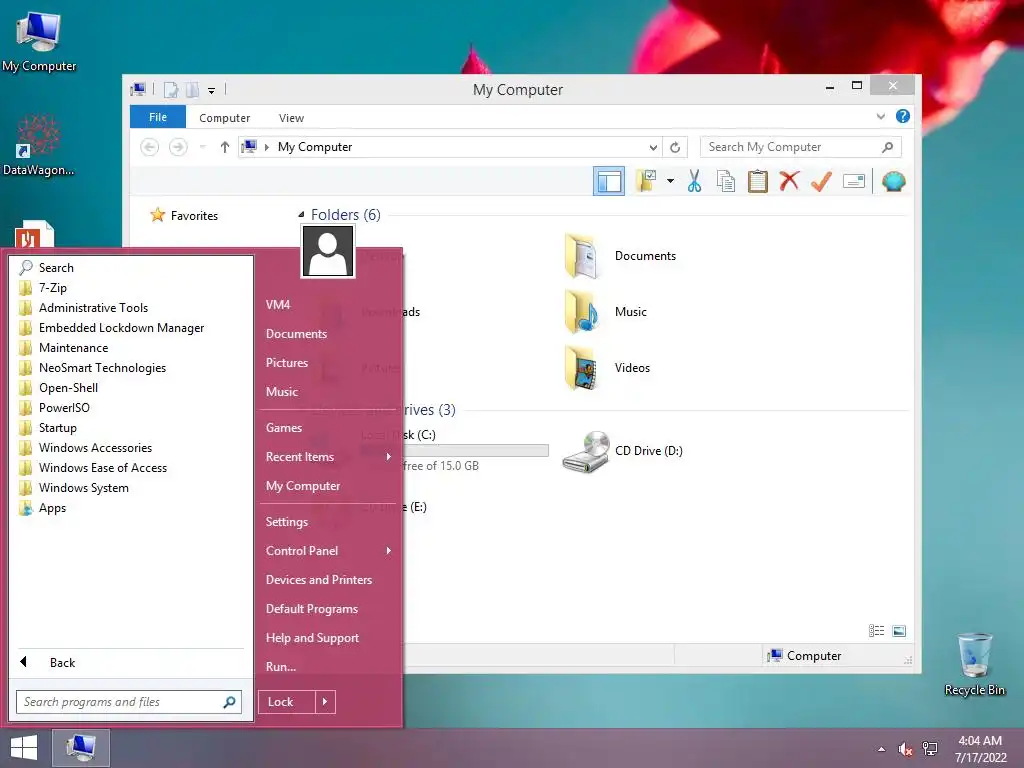The width and height of the screenshot is (1024, 768).
Task: Expand the ribbon with the chevron
Action: point(881,116)
